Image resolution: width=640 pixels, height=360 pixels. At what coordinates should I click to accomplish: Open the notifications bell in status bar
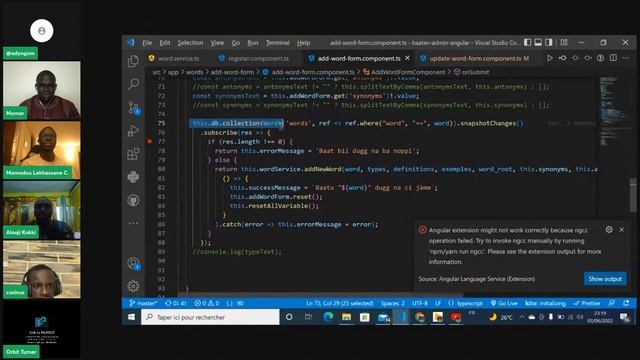626,303
